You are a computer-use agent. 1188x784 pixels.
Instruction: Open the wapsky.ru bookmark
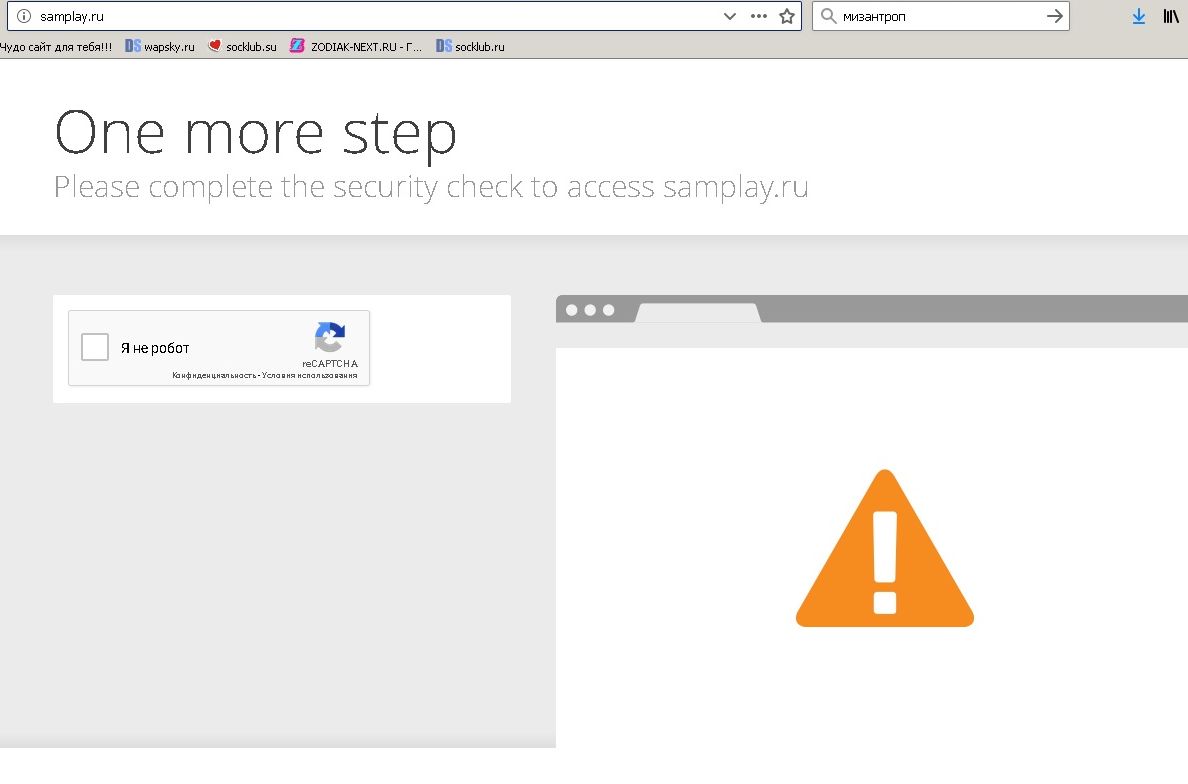point(160,47)
